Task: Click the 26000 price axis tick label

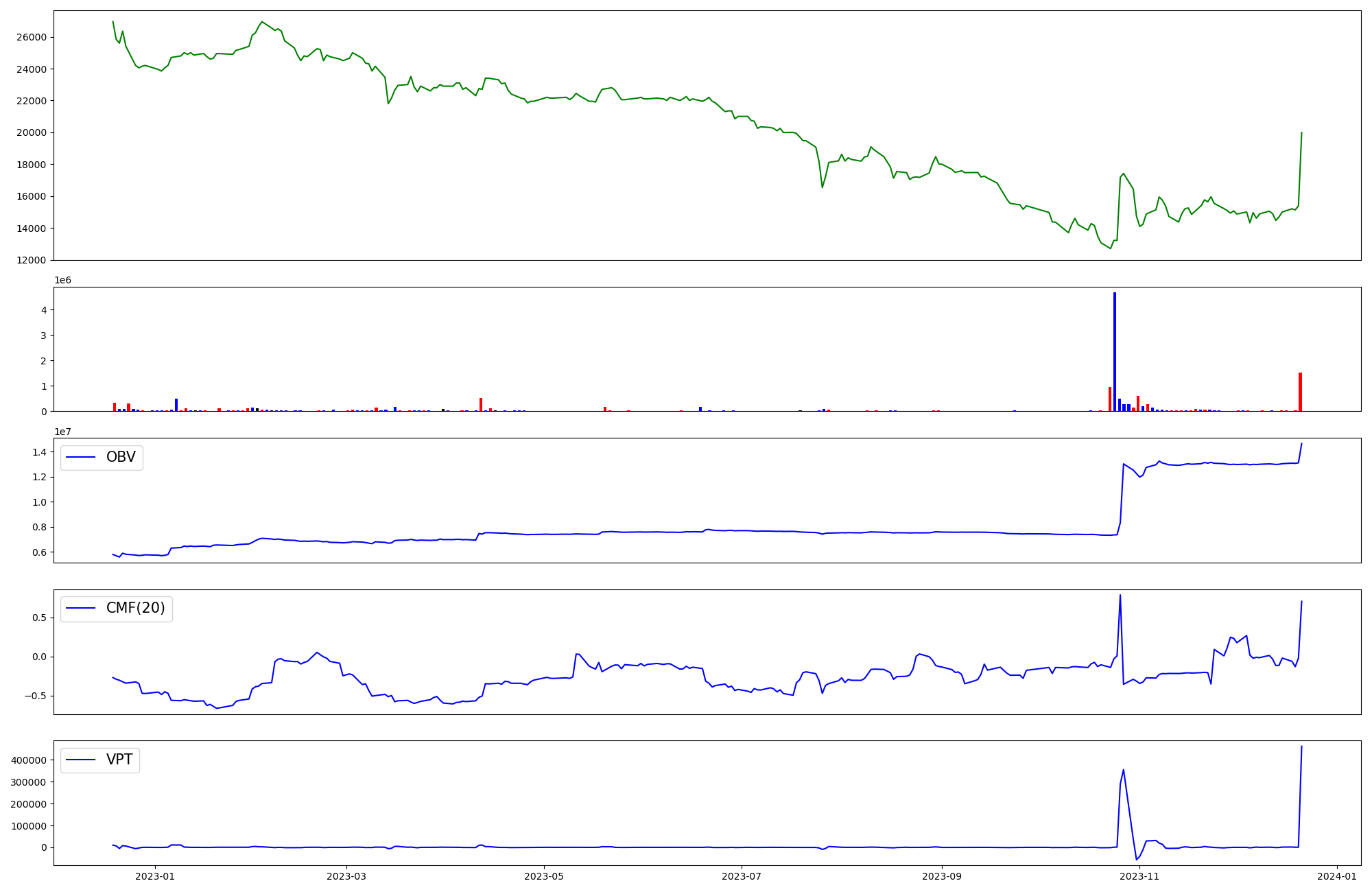Action: [x=31, y=37]
